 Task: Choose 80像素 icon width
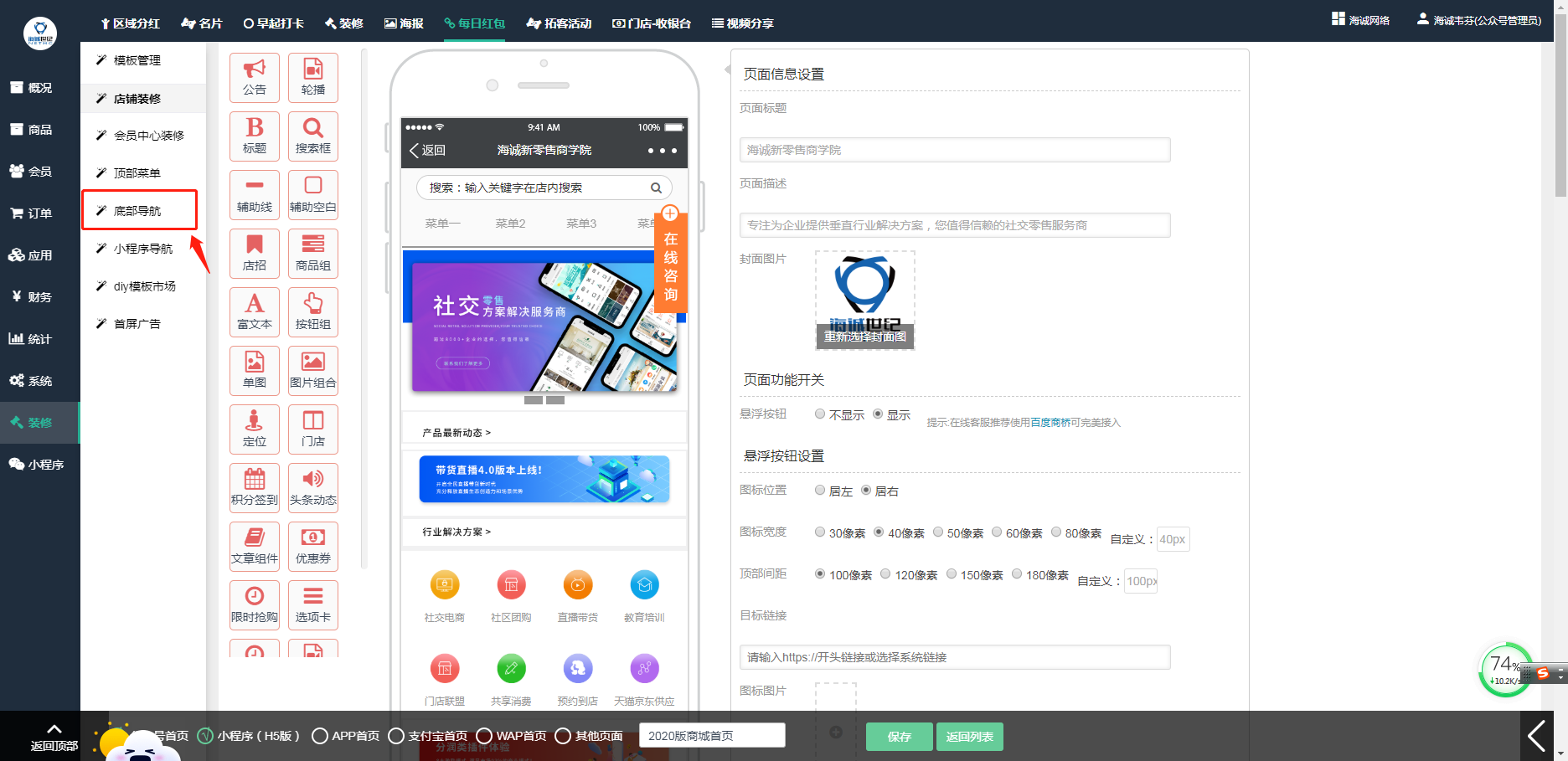[1056, 532]
